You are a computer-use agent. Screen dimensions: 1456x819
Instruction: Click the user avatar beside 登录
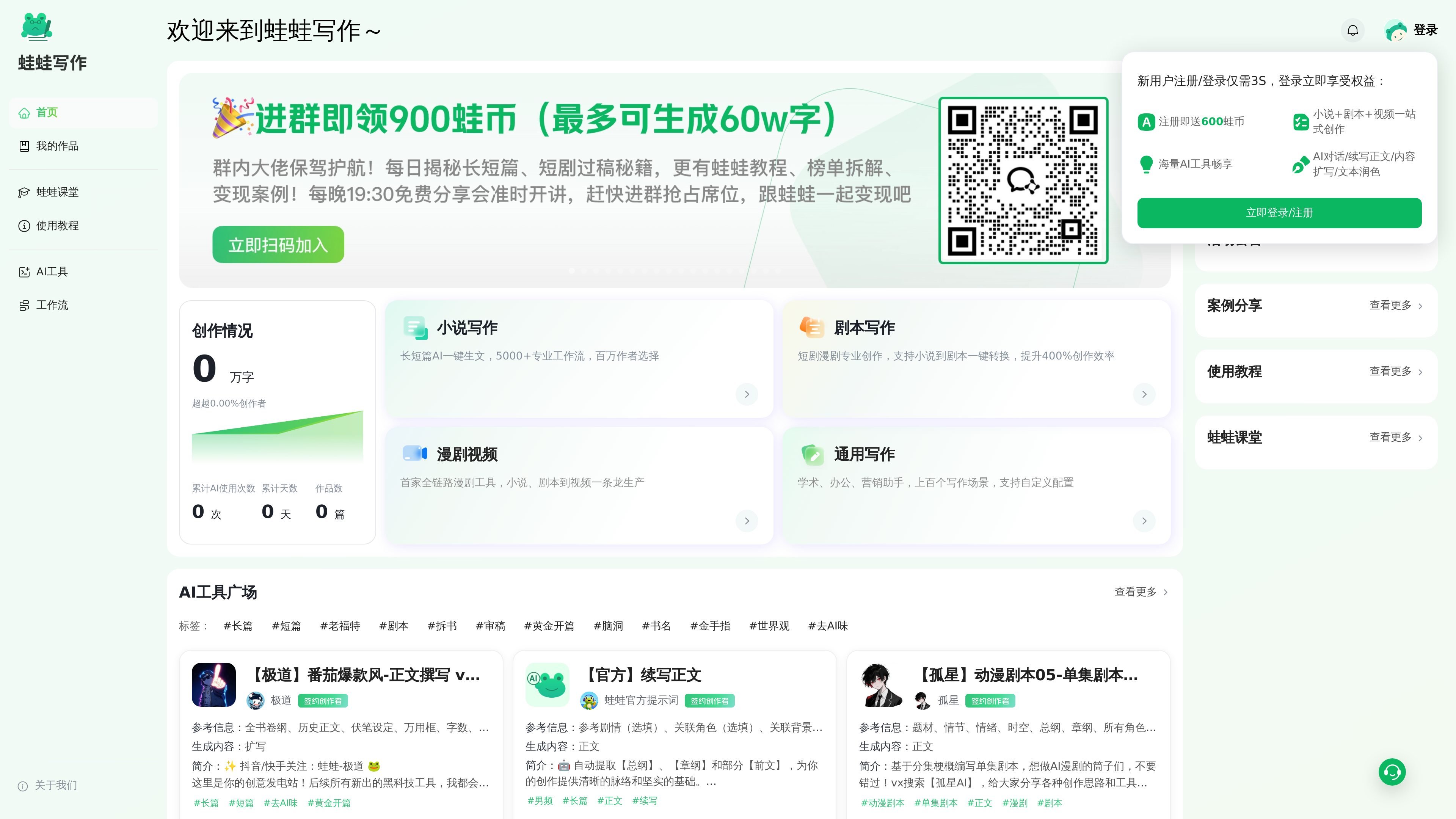pos(1396,30)
